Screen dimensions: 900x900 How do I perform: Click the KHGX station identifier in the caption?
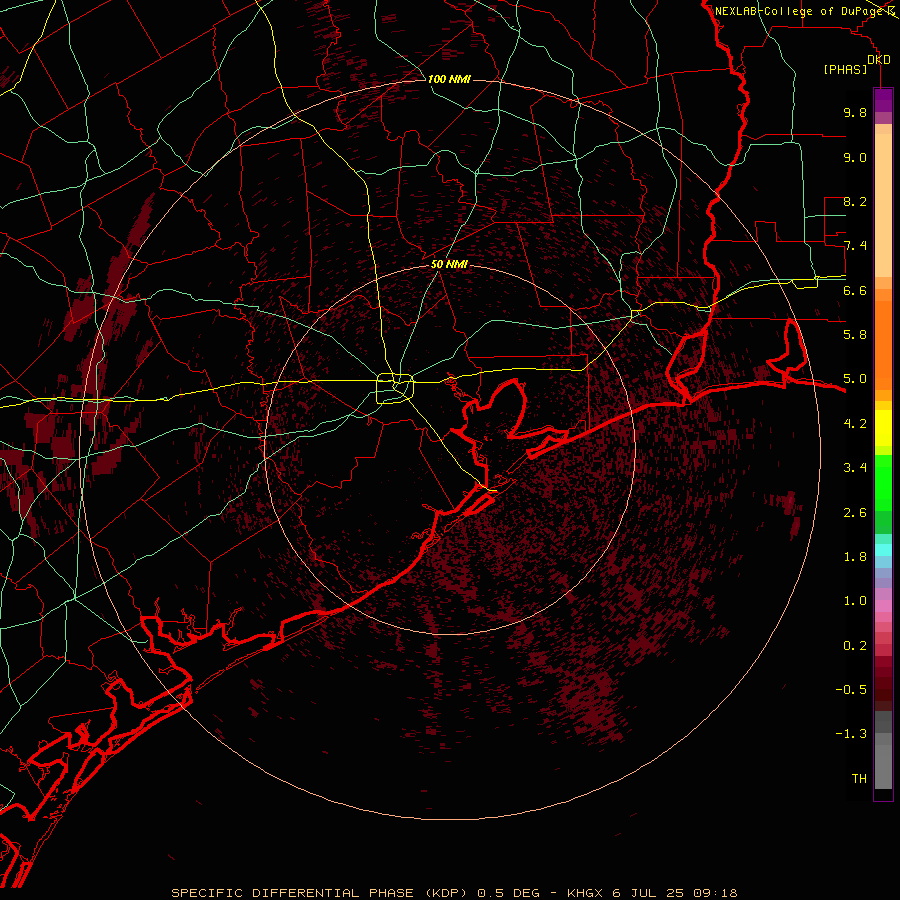[x=584, y=893]
